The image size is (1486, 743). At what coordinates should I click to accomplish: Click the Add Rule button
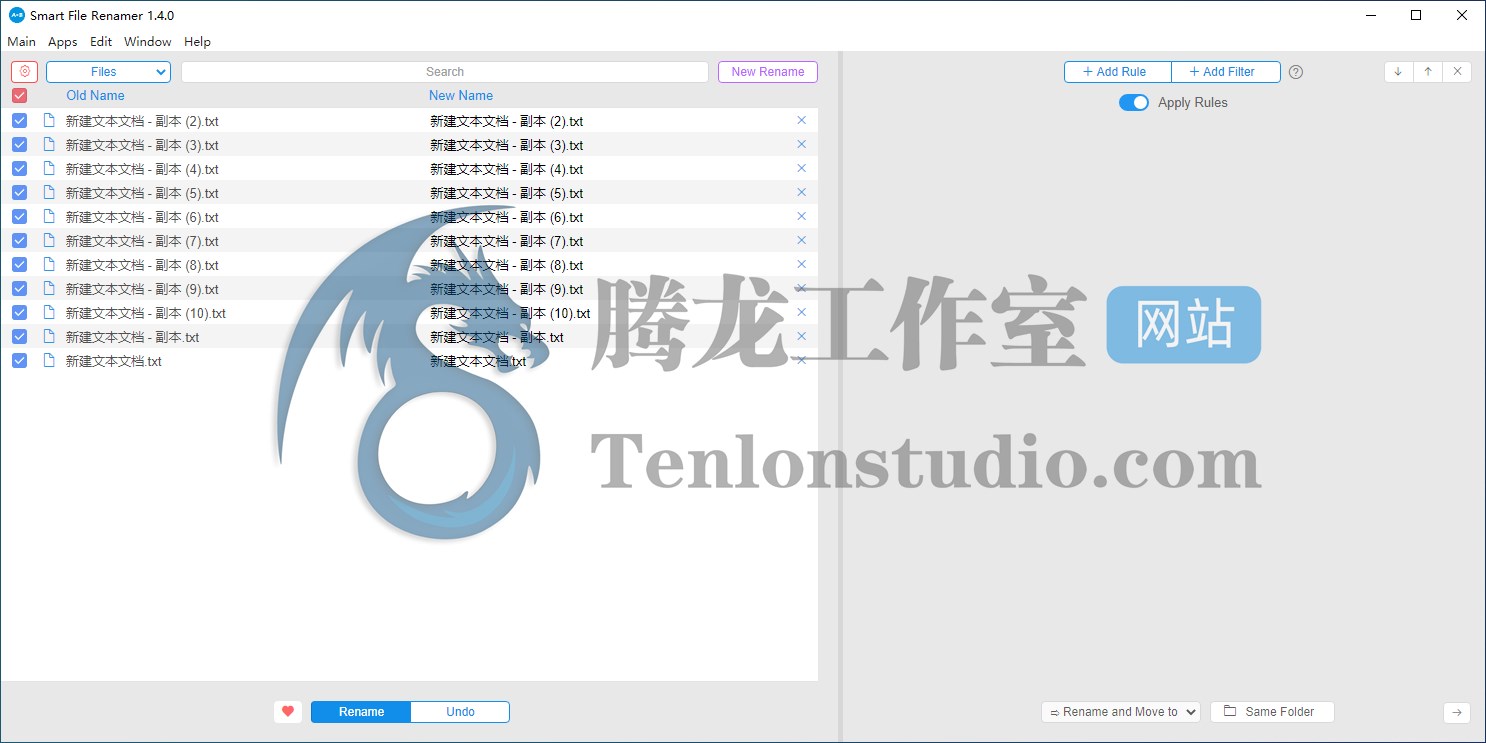tap(1118, 72)
